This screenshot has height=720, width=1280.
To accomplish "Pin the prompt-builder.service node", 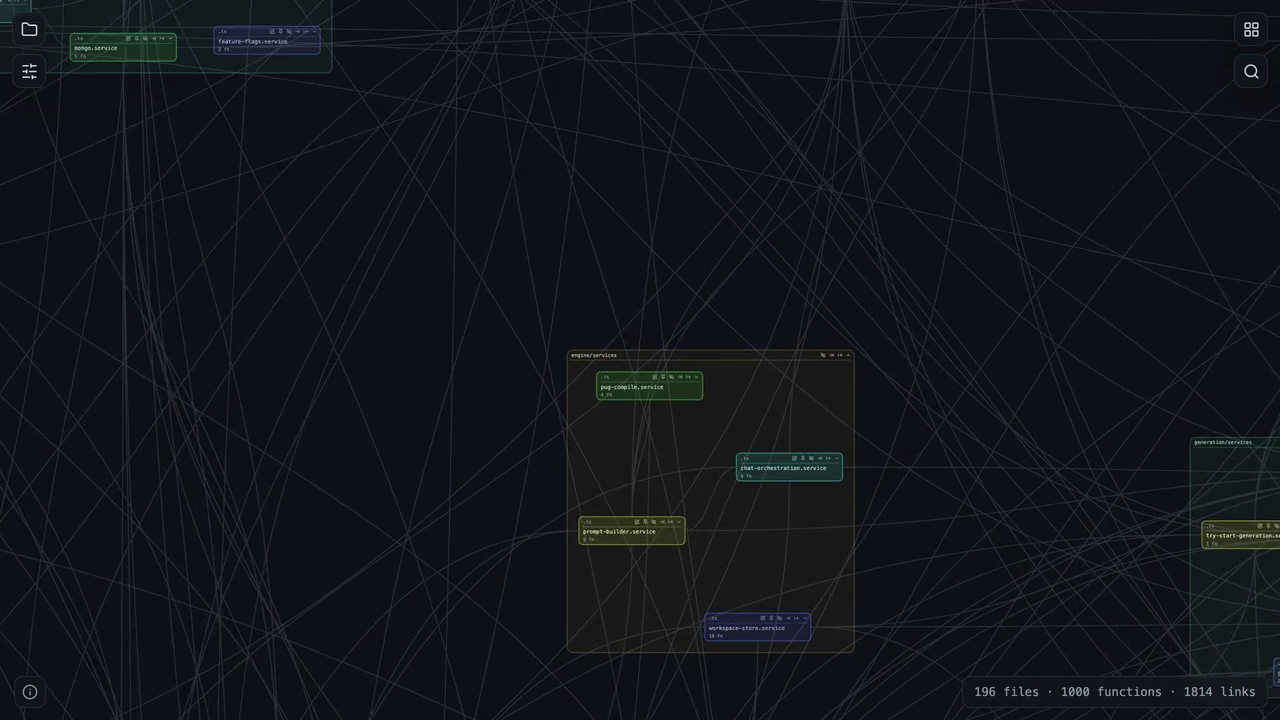I will coord(645,522).
